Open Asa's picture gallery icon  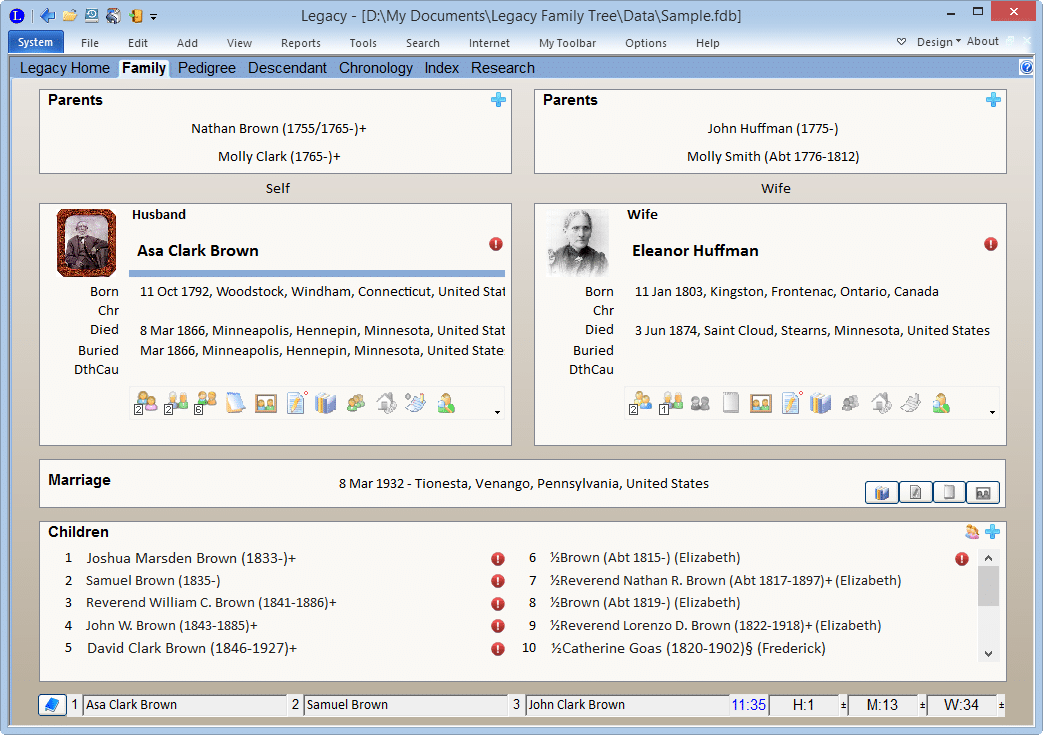[265, 403]
